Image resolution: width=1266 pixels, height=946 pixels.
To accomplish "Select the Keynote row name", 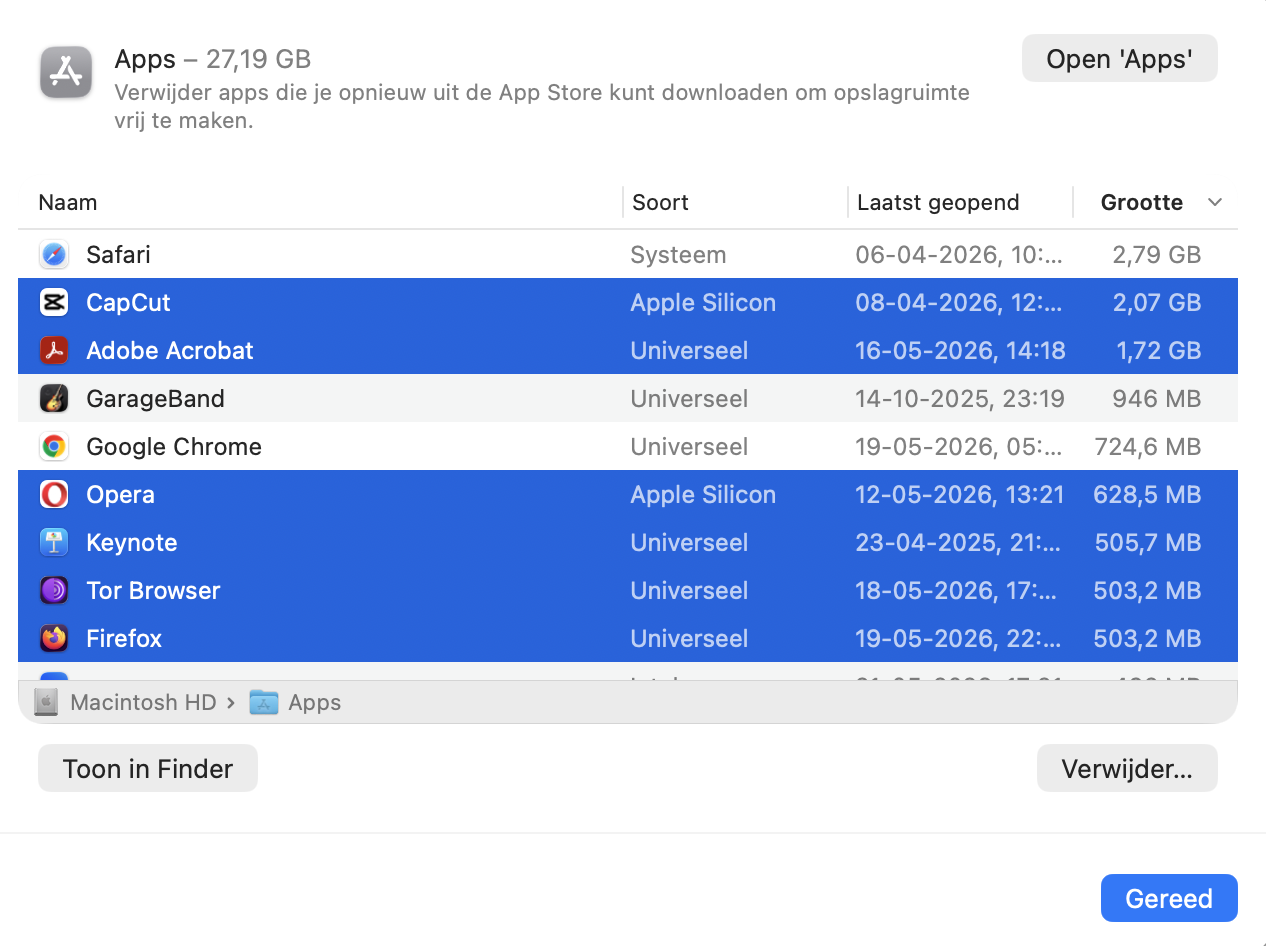I will [132, 542].
